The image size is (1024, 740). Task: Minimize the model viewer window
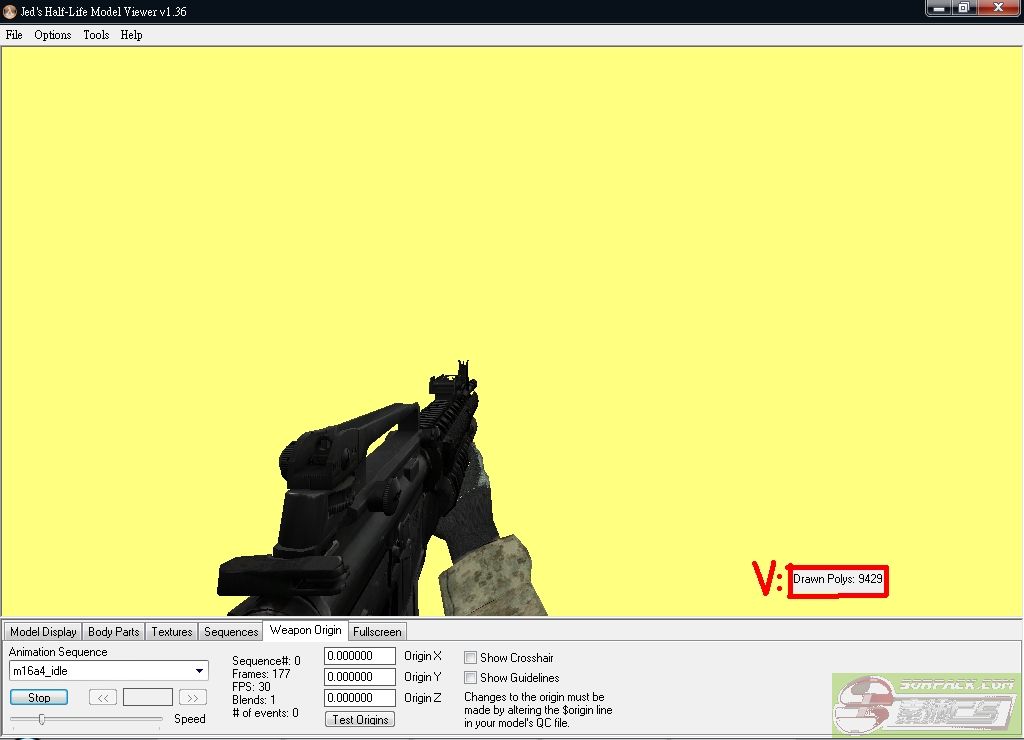tap(938, 8)
